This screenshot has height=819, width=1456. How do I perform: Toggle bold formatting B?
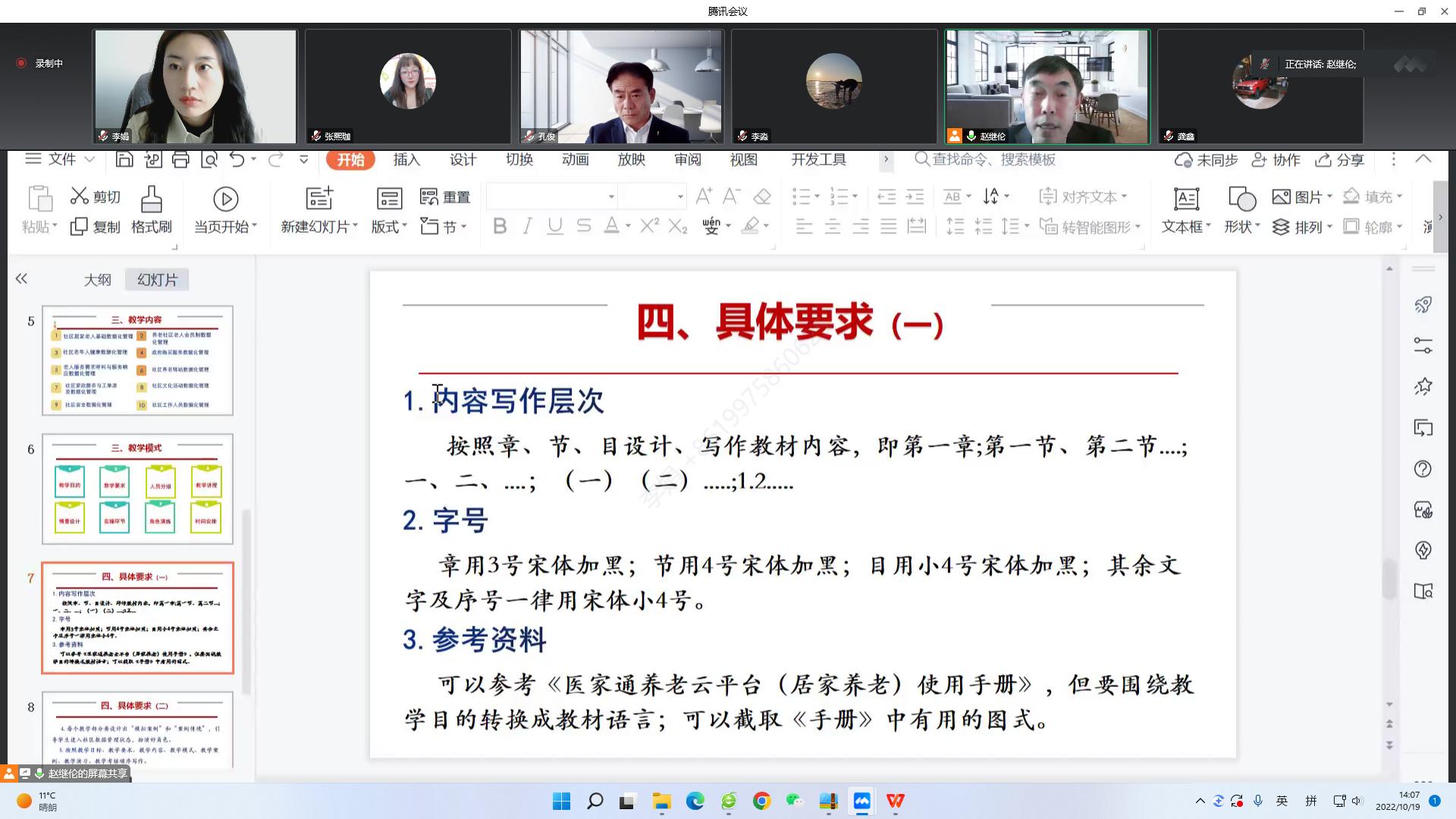tap(500, 226)
